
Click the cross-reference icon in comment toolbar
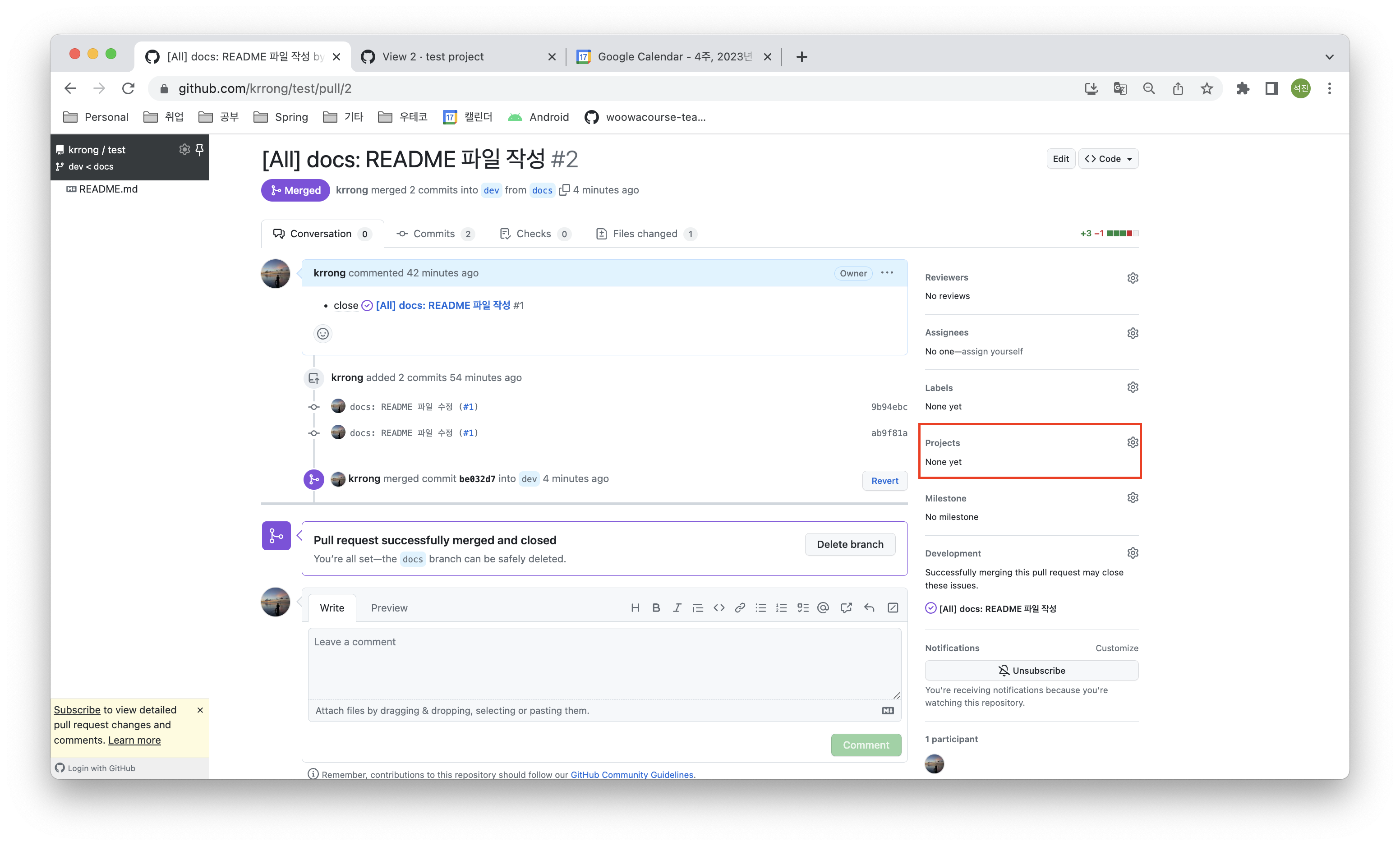(847, 608)
